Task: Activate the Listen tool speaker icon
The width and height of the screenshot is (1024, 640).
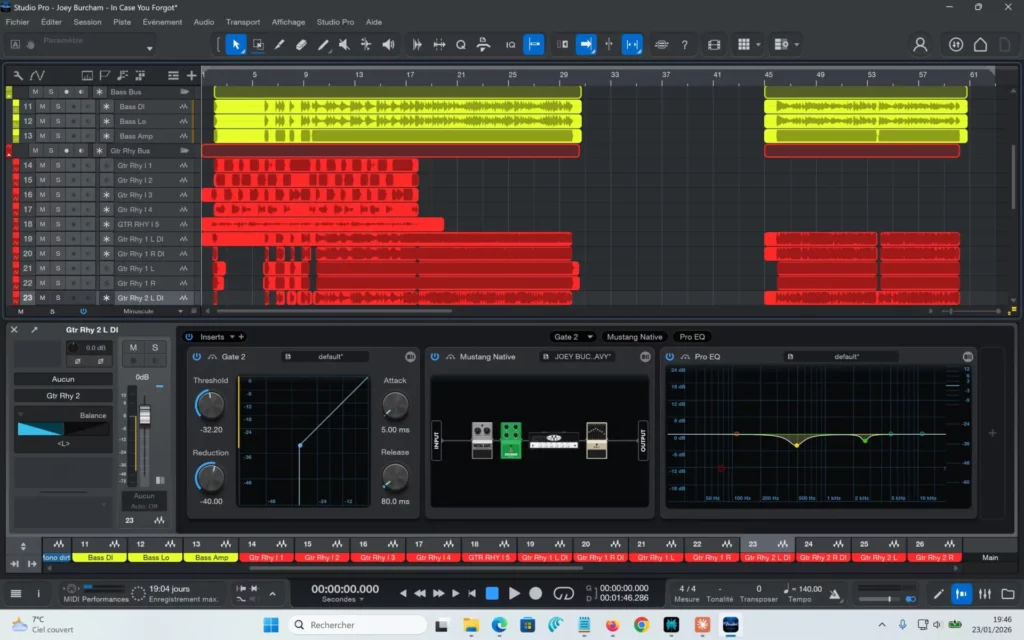Action: point(387,44)
